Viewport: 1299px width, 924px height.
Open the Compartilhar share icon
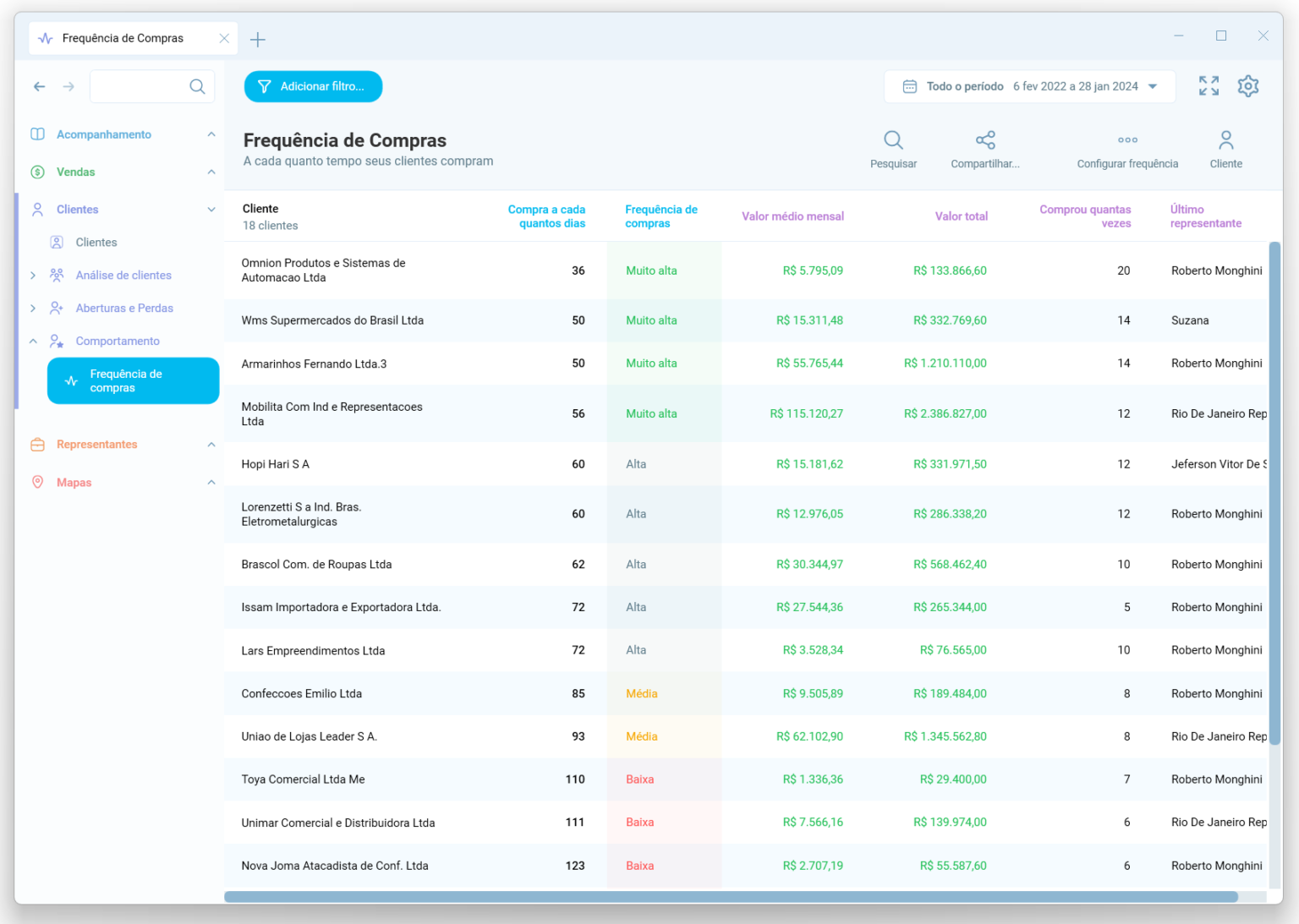[x=984, y=140]
